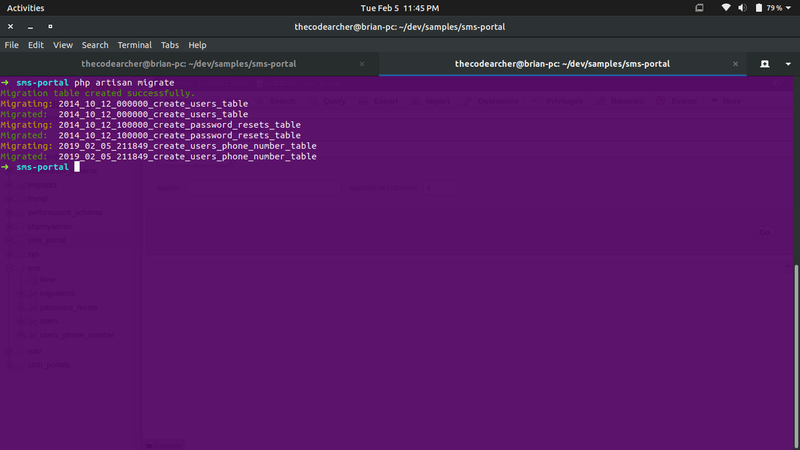Click the 'Migrating: 2019_02_05_211849_create_users_phone_number_table' line
The height and width of the screenshot is (450, 800).
click(158, 146)
